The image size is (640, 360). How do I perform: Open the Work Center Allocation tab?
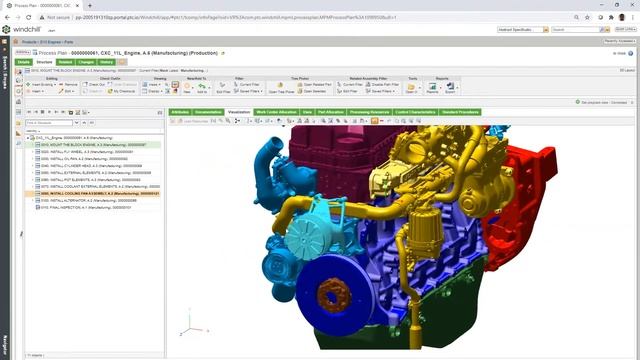pyautogui.click(x=276, y=112)
